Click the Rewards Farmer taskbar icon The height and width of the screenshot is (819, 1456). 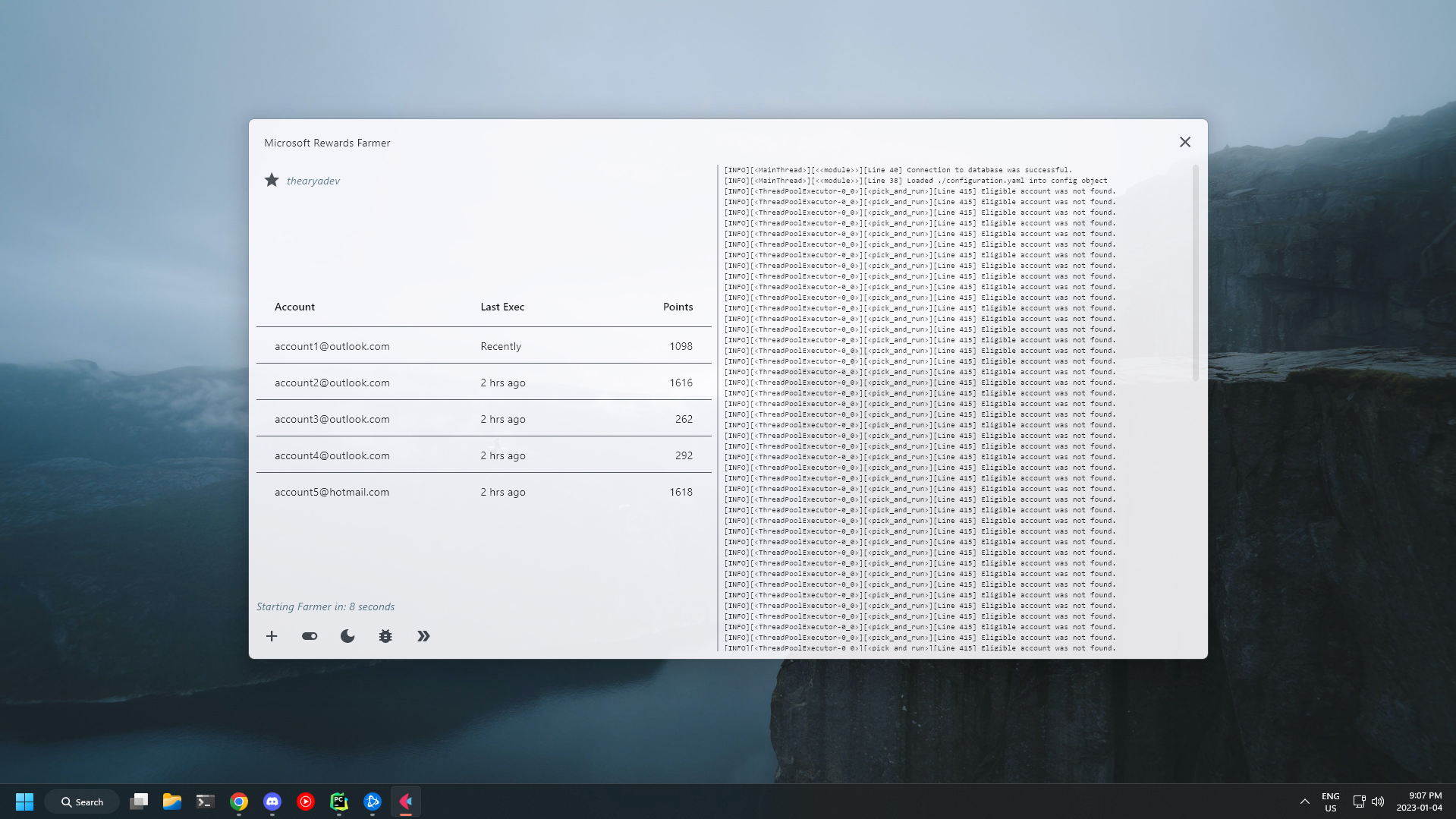click(406, 802)
